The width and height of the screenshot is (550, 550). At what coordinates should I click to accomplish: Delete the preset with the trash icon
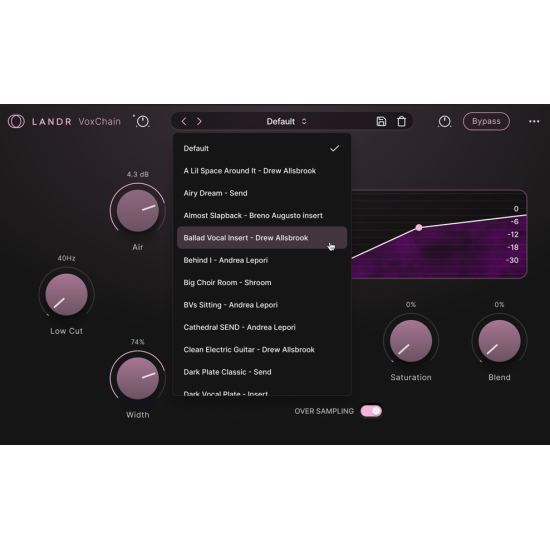click(401, 121)
